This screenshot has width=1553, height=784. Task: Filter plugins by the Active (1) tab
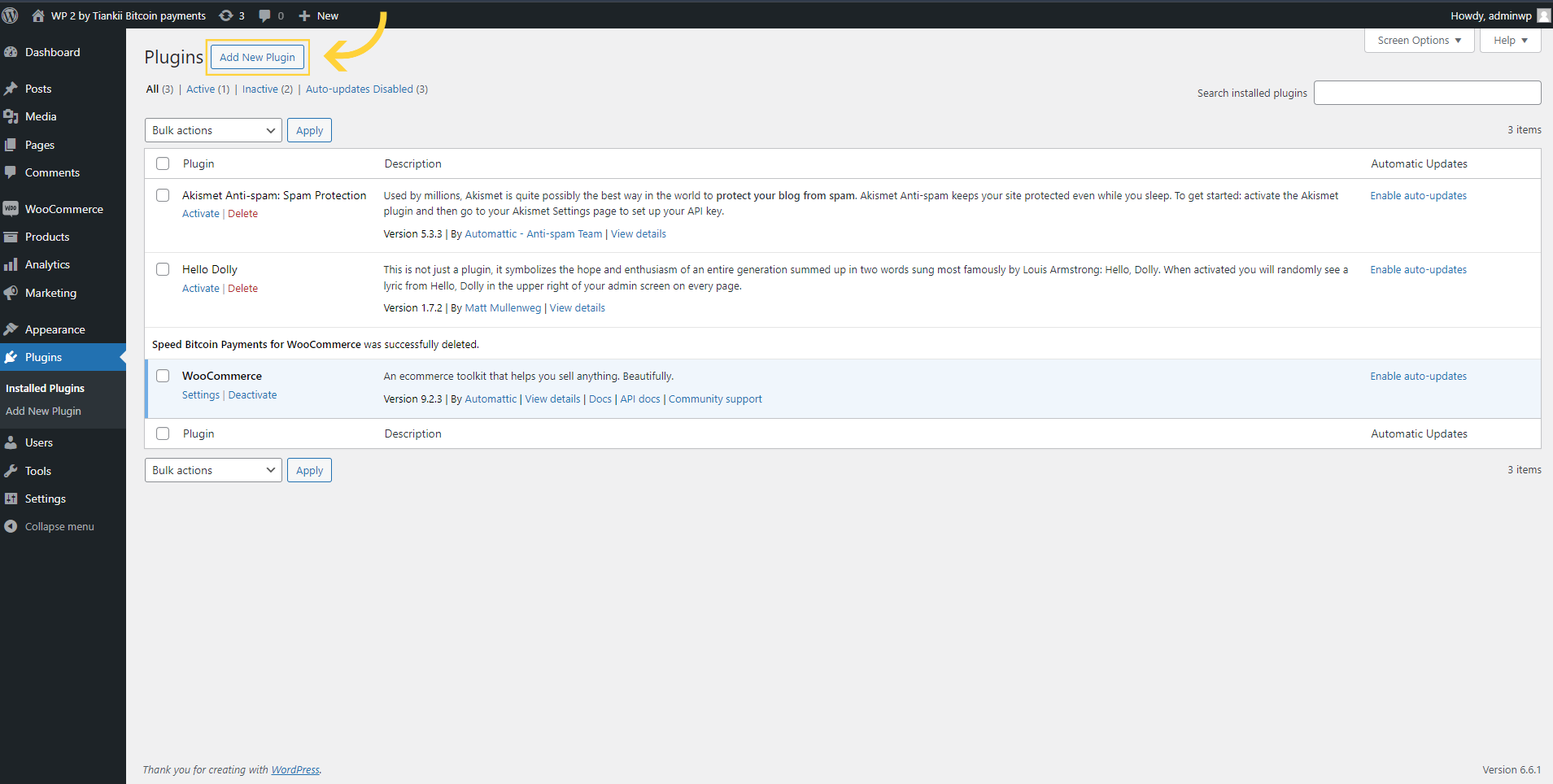[x=207, y=89]
